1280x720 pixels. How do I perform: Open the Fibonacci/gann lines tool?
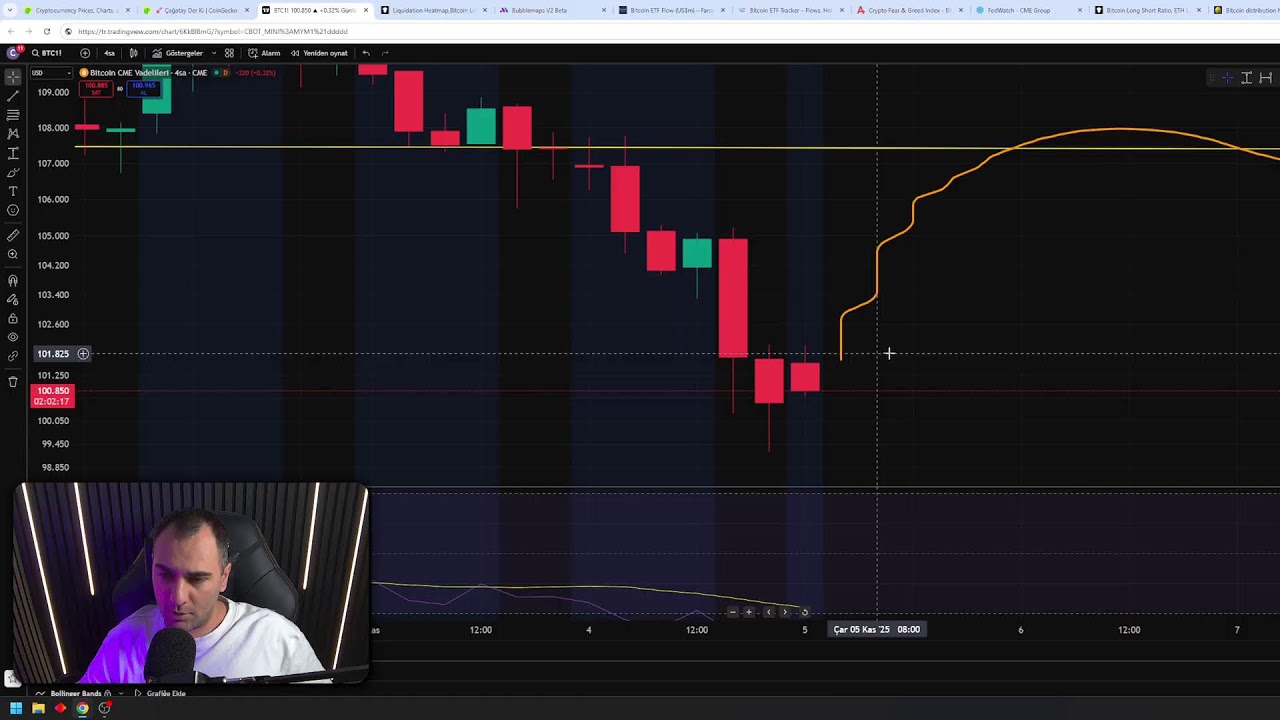(x=13, y=115)
